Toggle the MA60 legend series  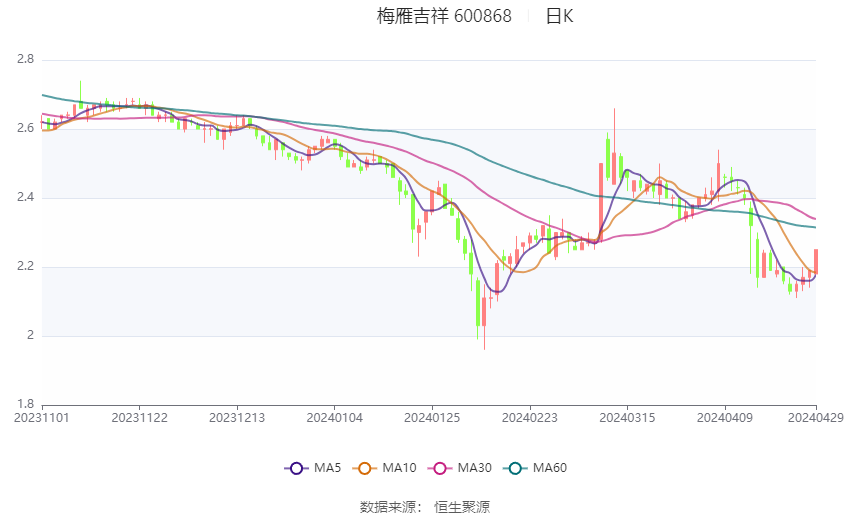click(535, 468)
